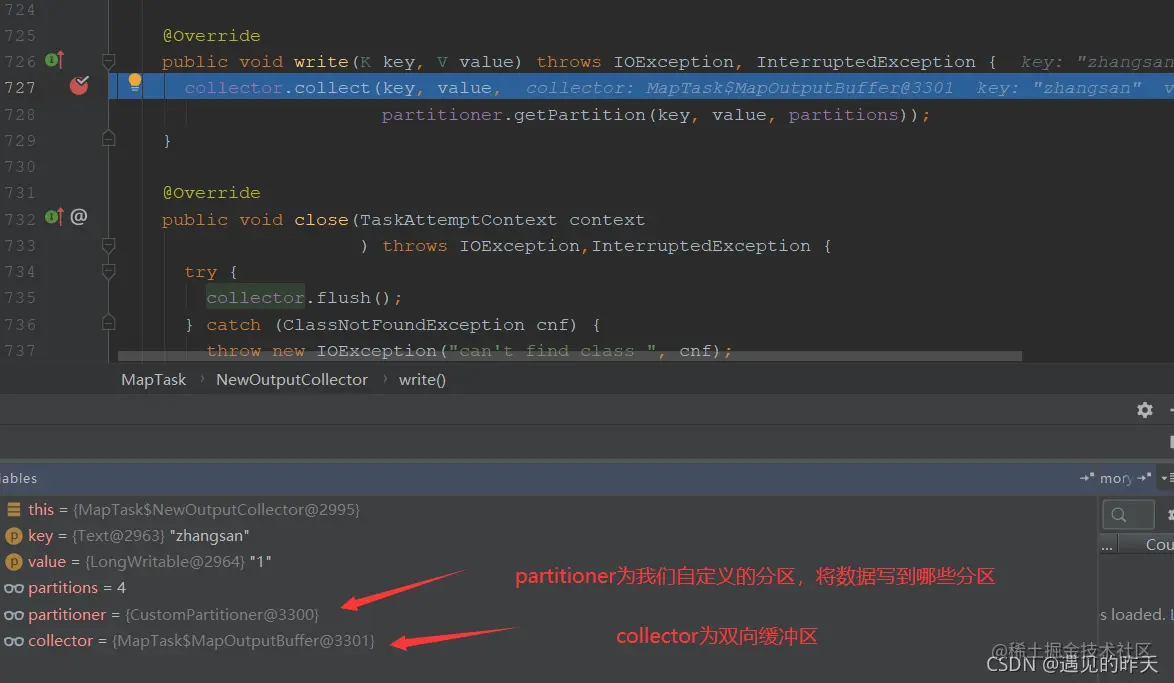
Task: Open the Memory tab in the debugger
Action: click(1116, 479)
